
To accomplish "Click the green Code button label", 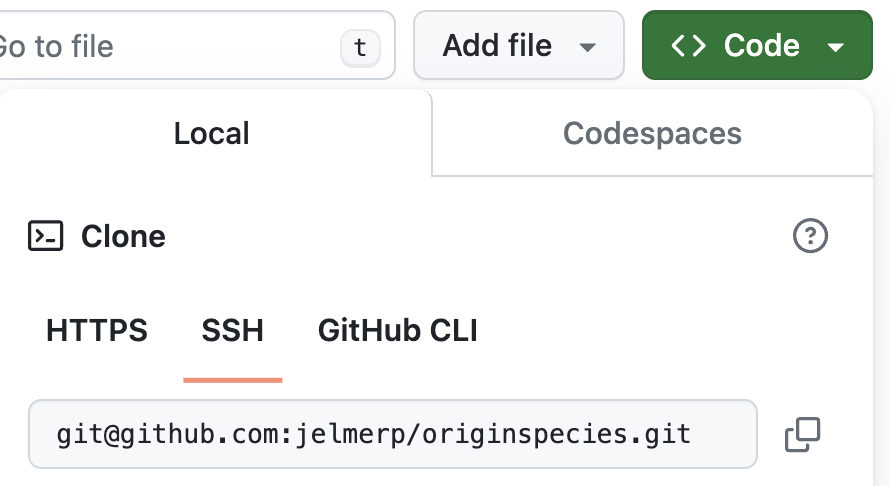I will [x=761, y=46].
